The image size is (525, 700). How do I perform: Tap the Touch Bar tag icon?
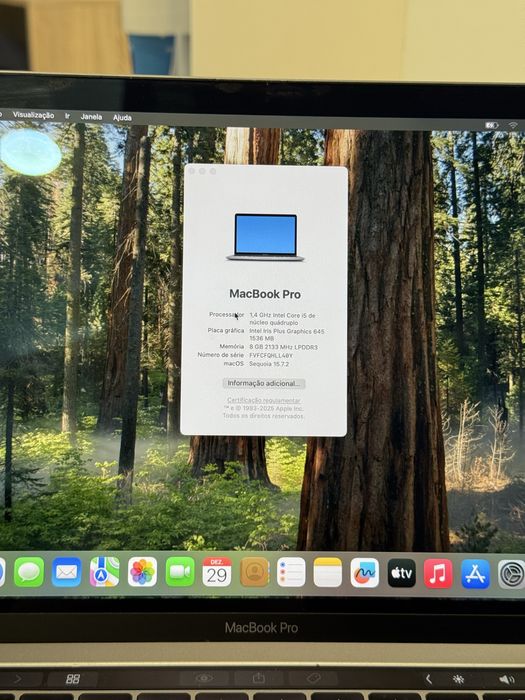(x=314, y=678)
